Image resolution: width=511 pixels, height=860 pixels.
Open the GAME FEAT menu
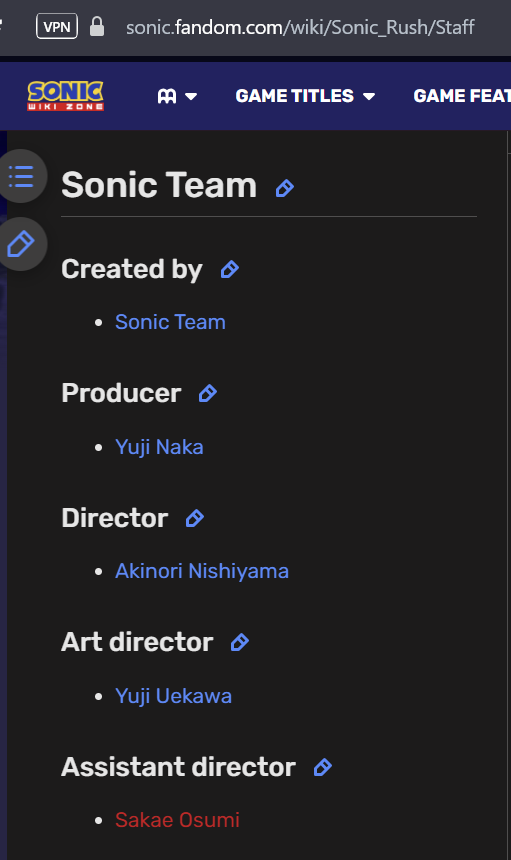[462, 96]
